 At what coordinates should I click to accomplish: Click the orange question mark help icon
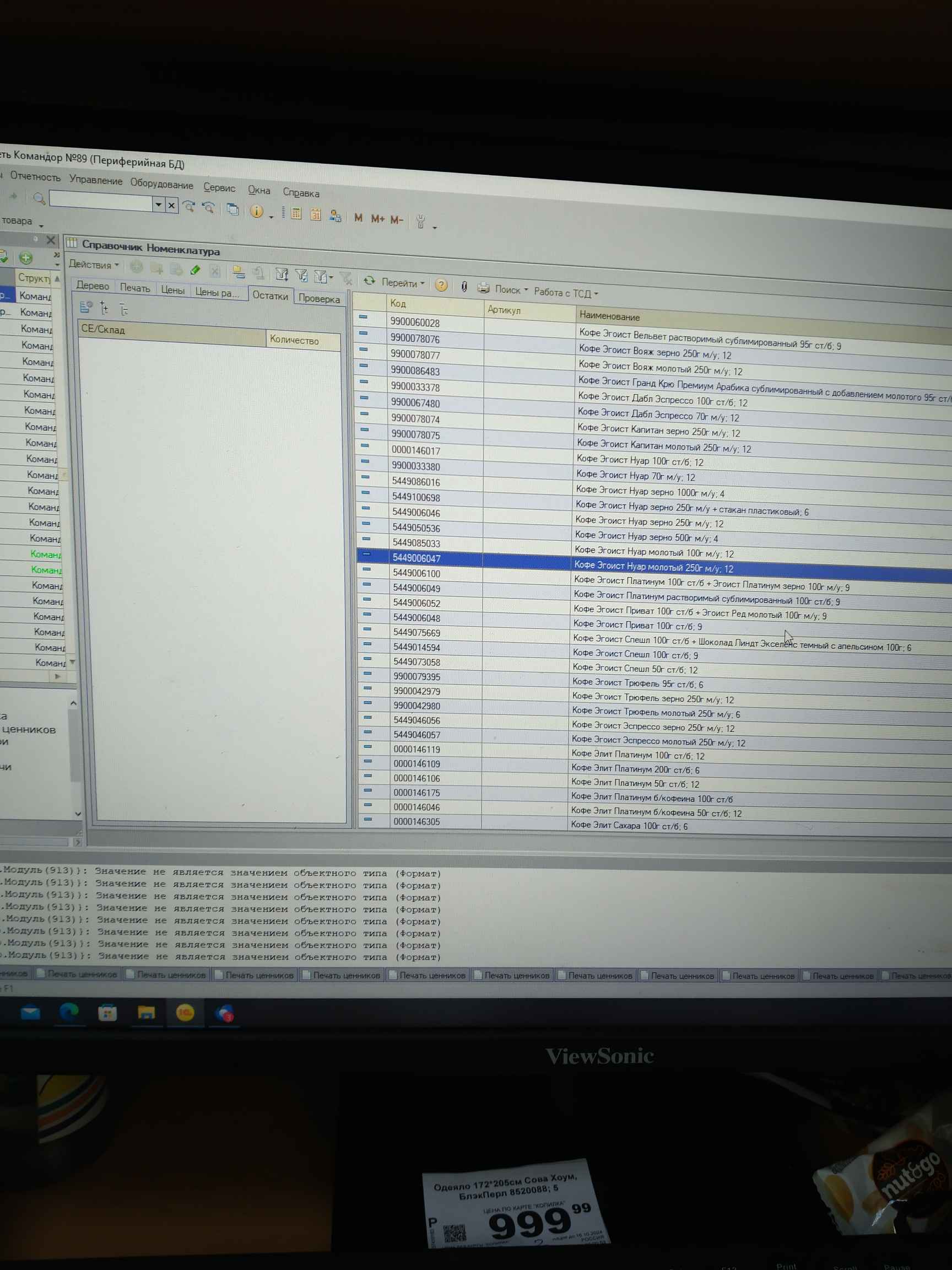pyautogui.click(x=441, y=285)
